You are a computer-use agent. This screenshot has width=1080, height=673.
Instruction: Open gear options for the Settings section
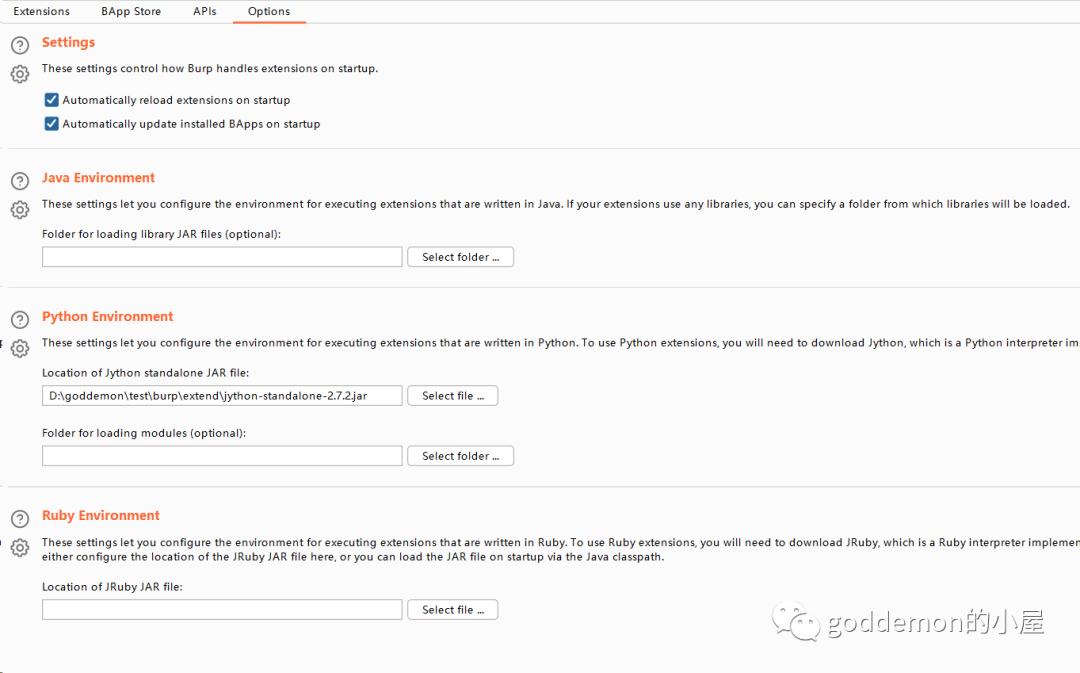20,74
